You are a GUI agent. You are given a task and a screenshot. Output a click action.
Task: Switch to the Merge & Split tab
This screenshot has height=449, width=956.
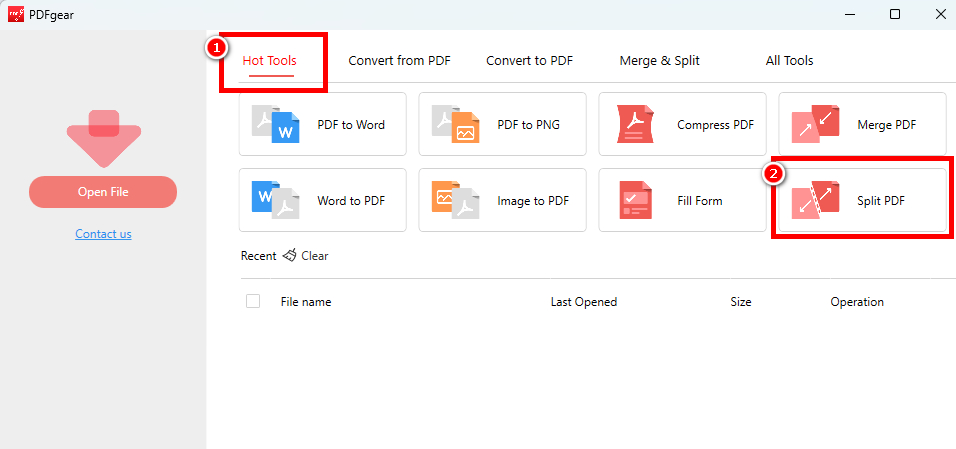click(x=660, y=60)
